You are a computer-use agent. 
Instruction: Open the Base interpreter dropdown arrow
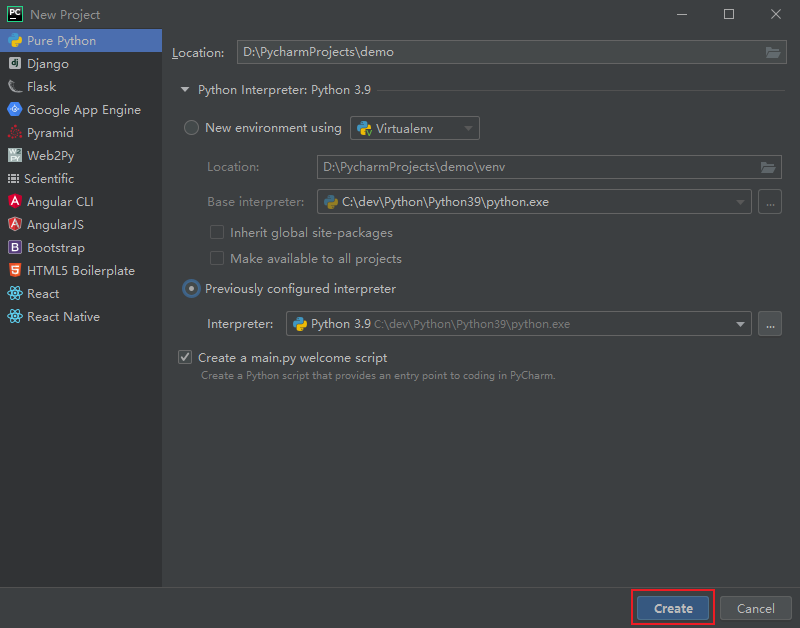740,202
